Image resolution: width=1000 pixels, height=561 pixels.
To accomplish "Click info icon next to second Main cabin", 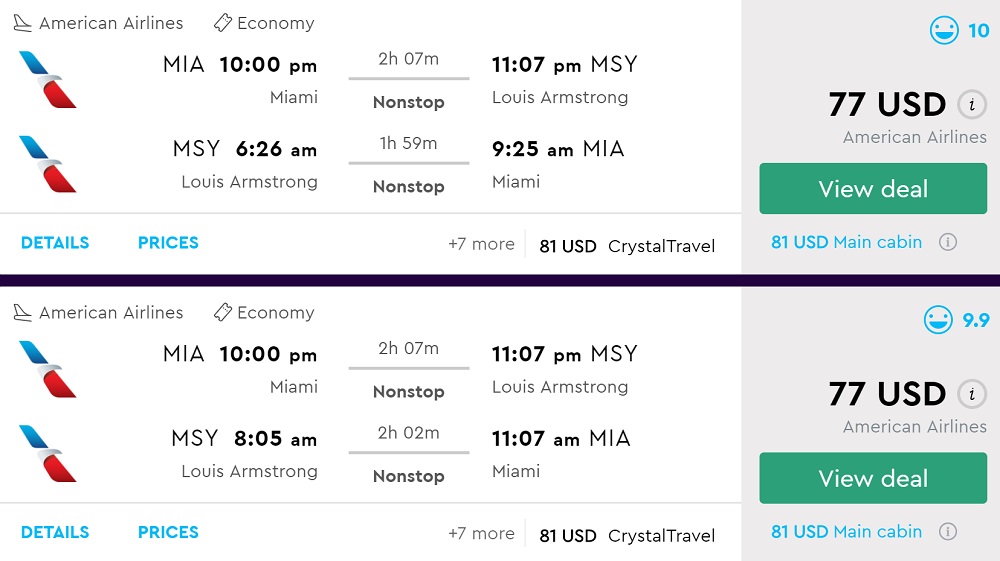I will click(x=948, y=531).
